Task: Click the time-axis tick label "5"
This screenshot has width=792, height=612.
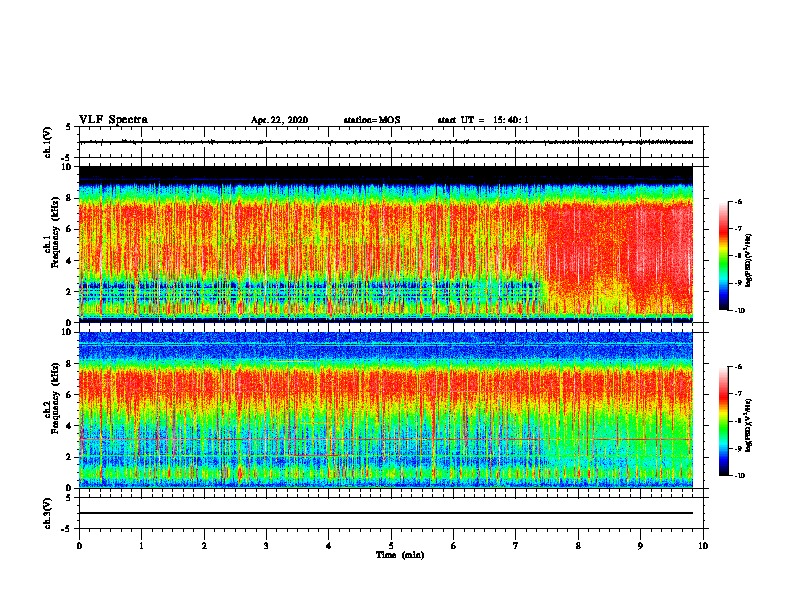Action: 391,546
